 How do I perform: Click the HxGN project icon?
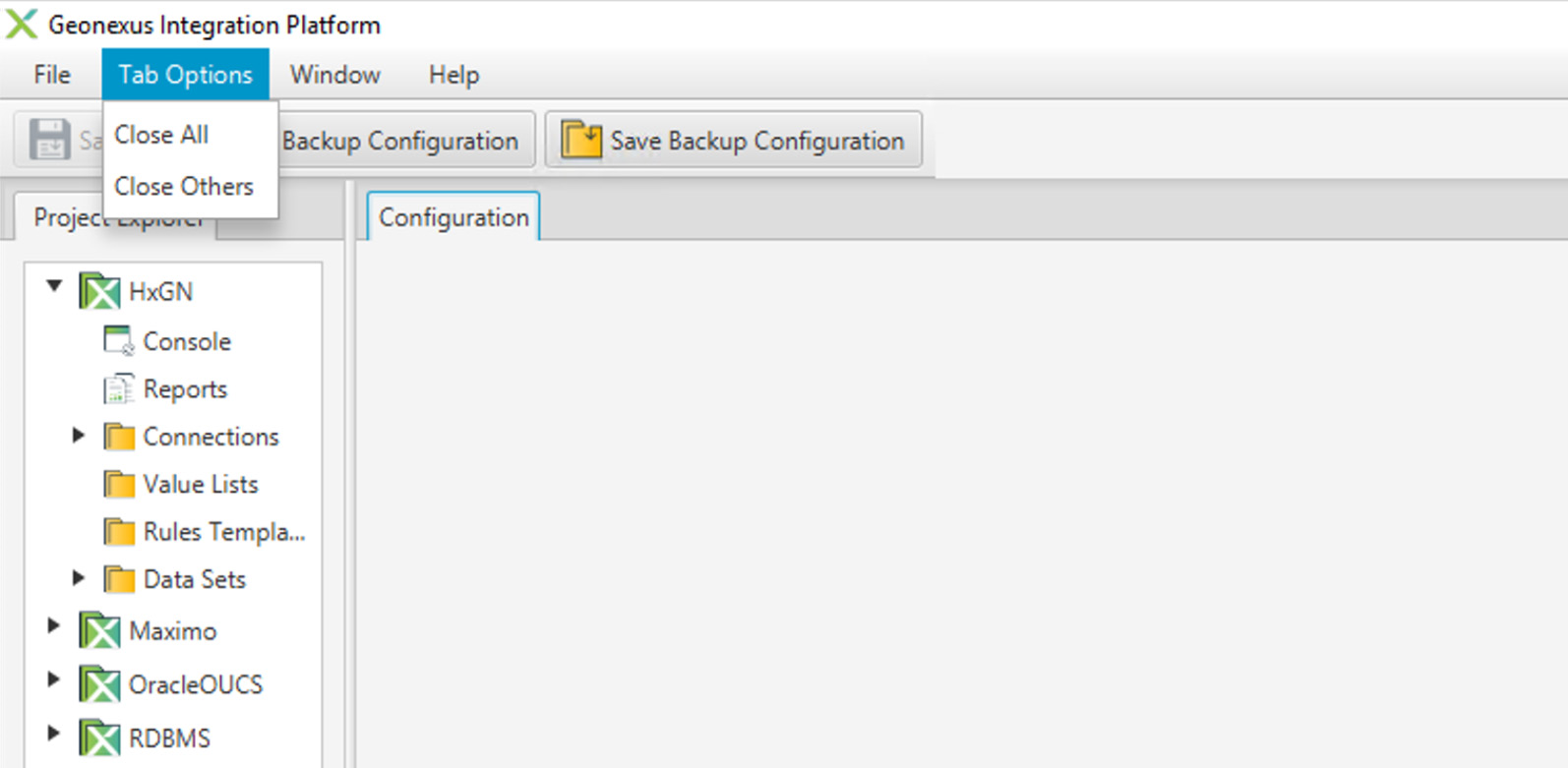tap(99, 292)
